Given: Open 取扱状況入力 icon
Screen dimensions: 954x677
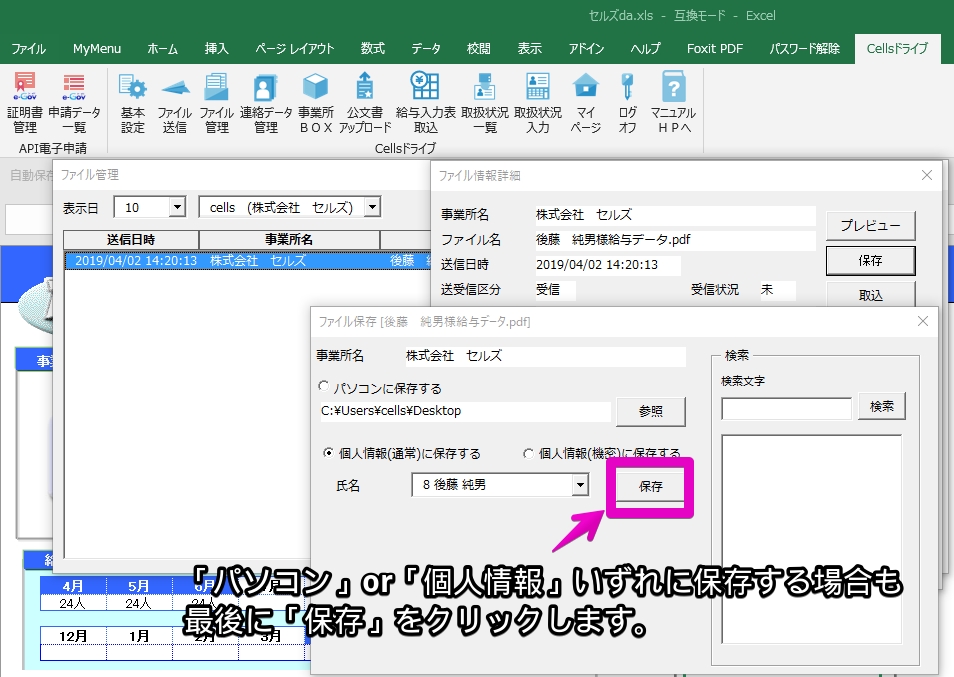Looking at the screenshot, I should (538, 102).
